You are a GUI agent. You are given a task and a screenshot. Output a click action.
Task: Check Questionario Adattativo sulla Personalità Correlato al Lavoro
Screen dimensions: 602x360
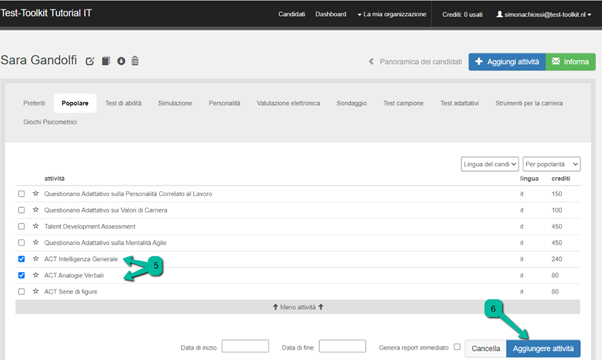pos(22,194)
